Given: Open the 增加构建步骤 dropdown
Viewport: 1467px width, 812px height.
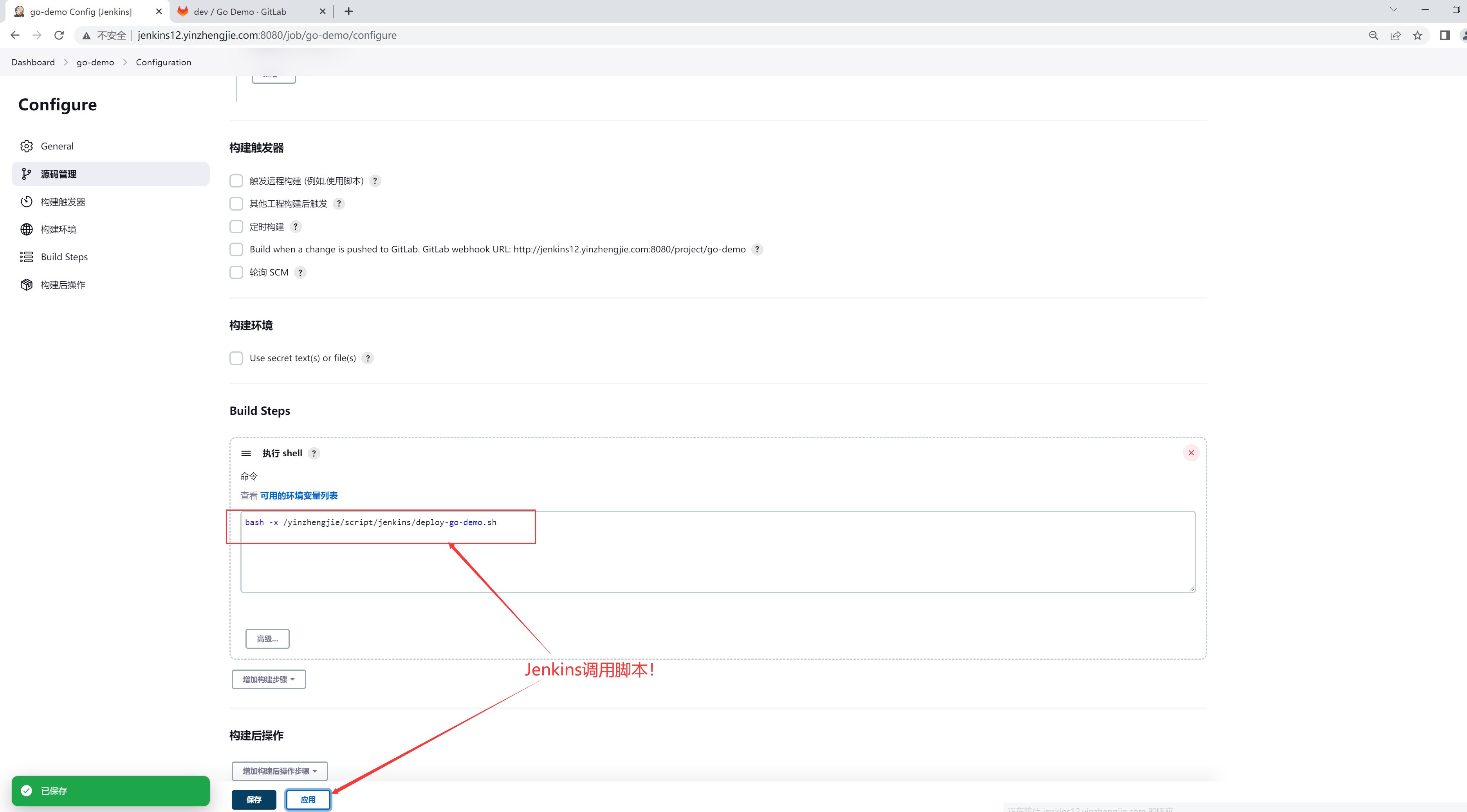Looking at the screenshot, I should click(268, 679).
